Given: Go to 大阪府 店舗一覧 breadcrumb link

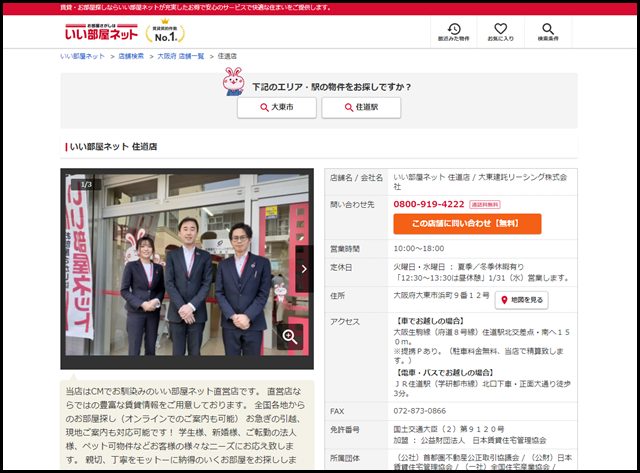Looking at the screenshot, I should pos(181,56).
